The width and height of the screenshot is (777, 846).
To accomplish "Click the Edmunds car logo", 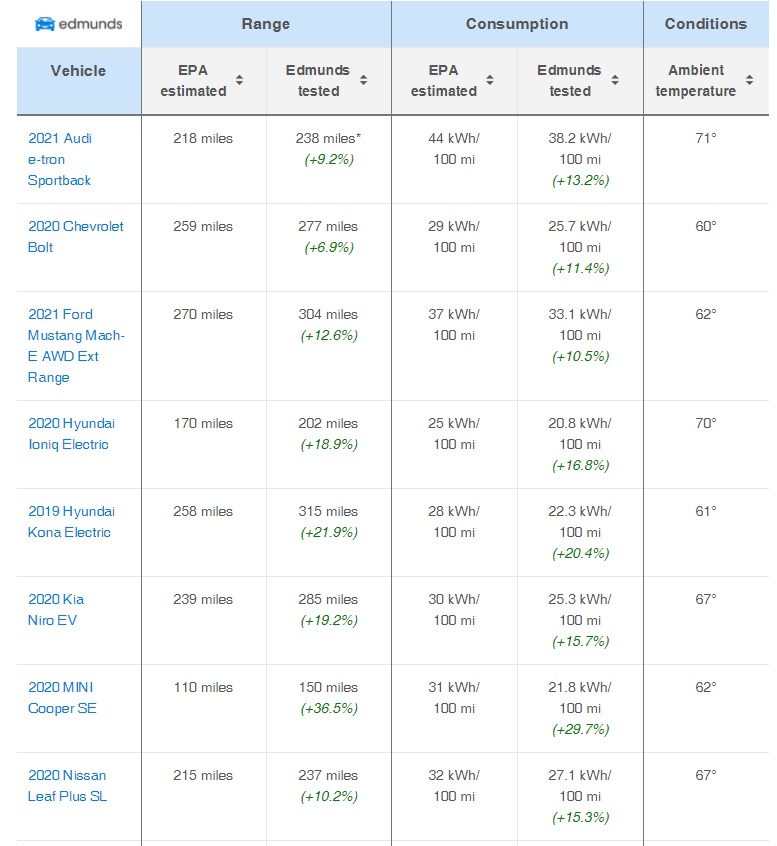I will (79, 24).
